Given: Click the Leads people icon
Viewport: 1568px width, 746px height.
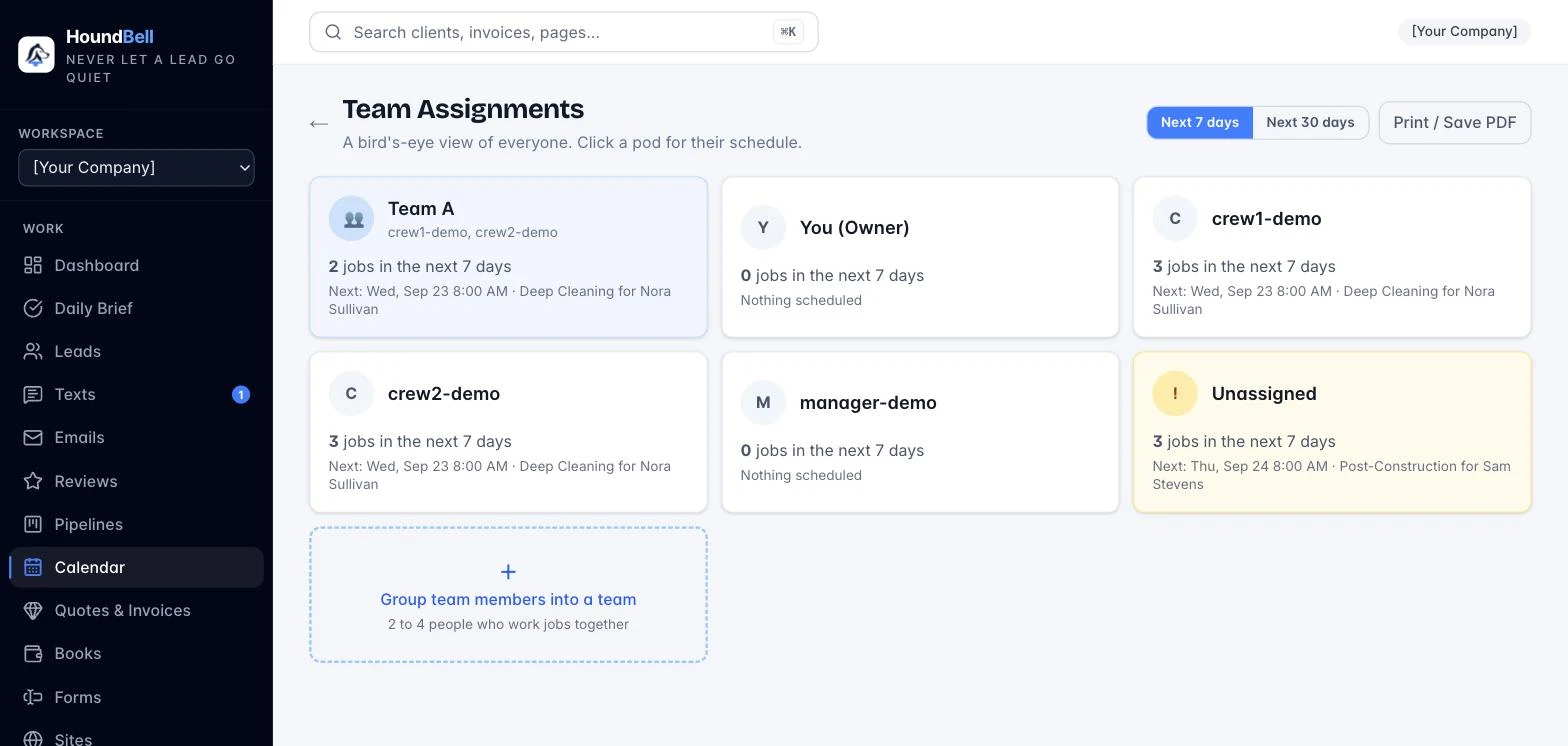Looking at the screenshot, I should point(33,351).
